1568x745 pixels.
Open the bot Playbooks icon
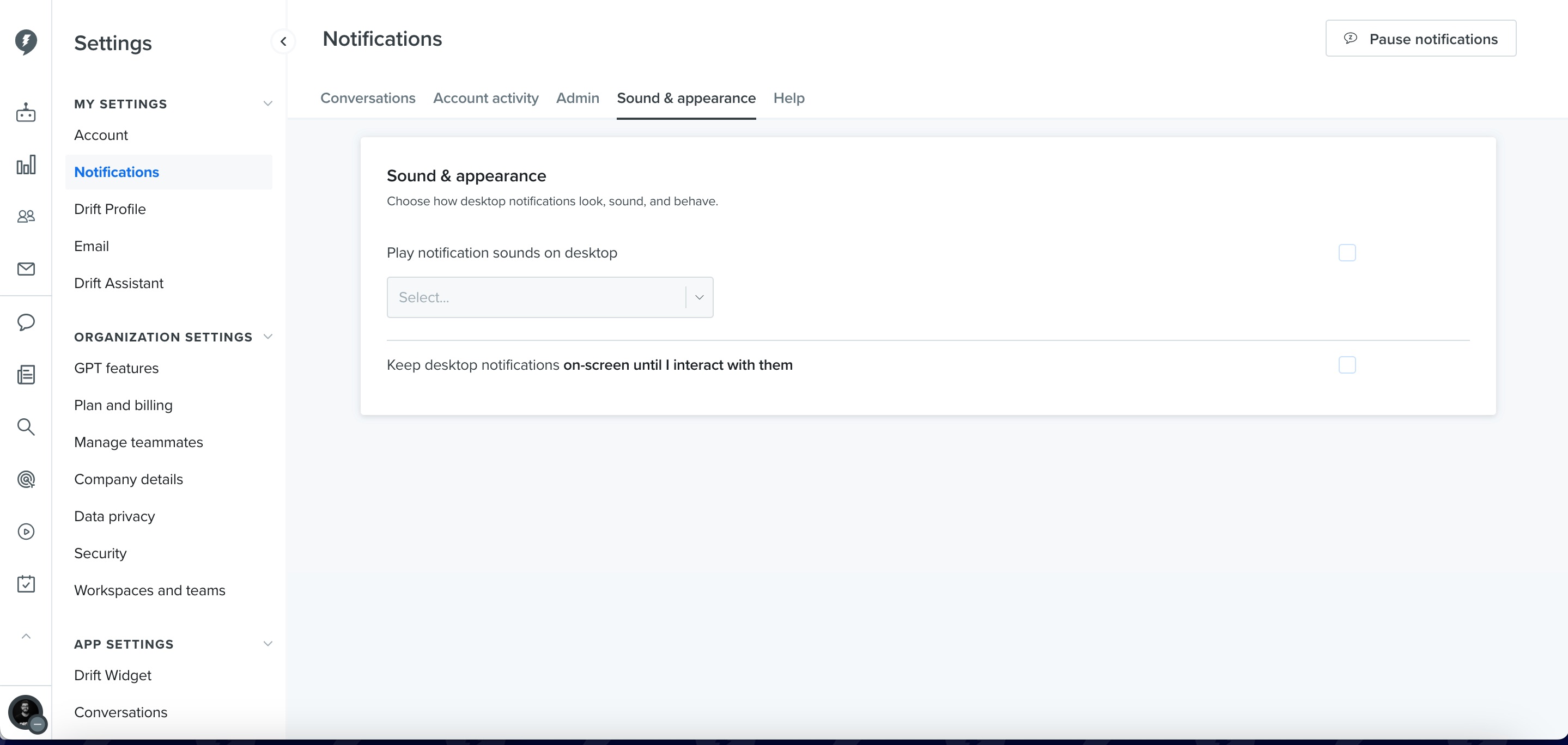tap(26, 113)
